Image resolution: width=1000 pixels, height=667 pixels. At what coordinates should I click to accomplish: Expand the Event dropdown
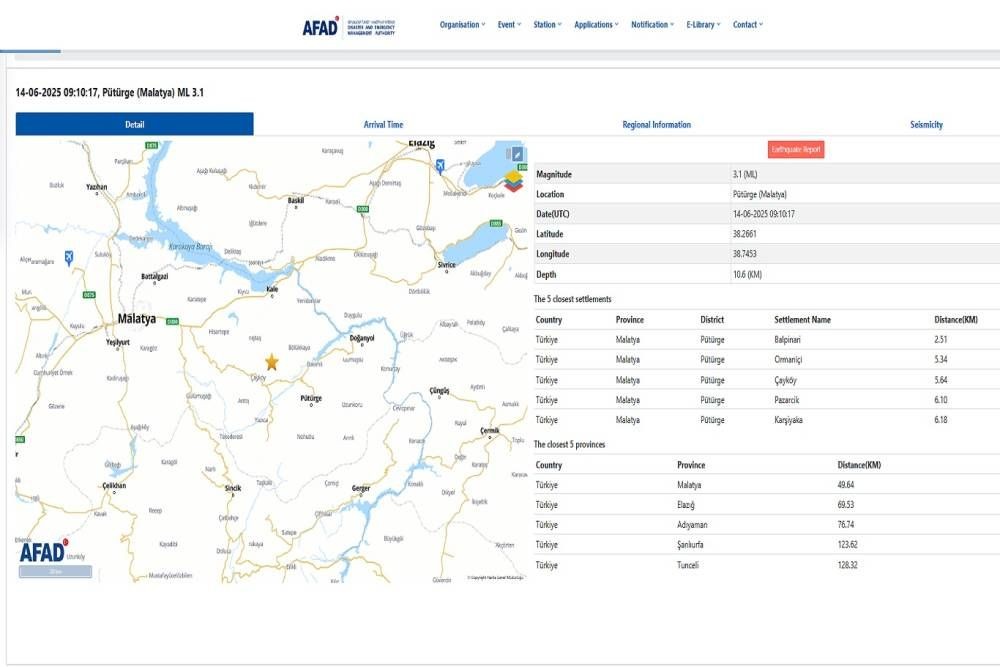(x=508, y=24)
